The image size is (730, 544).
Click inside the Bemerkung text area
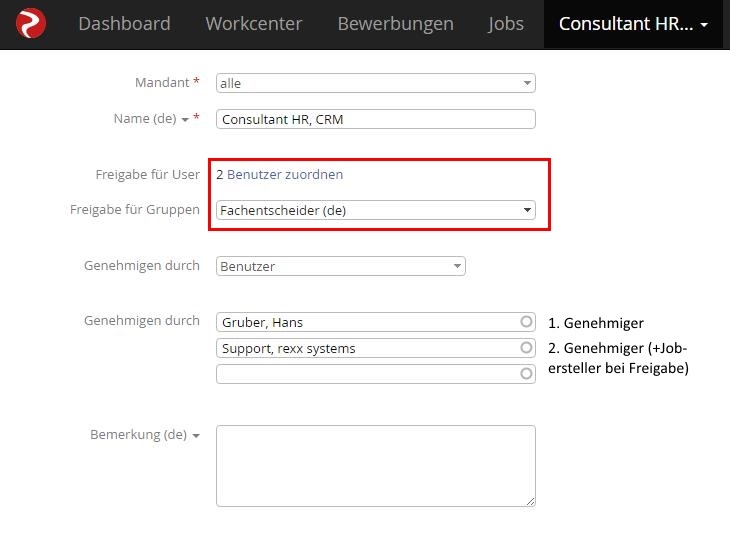click(x=376, y=466)
